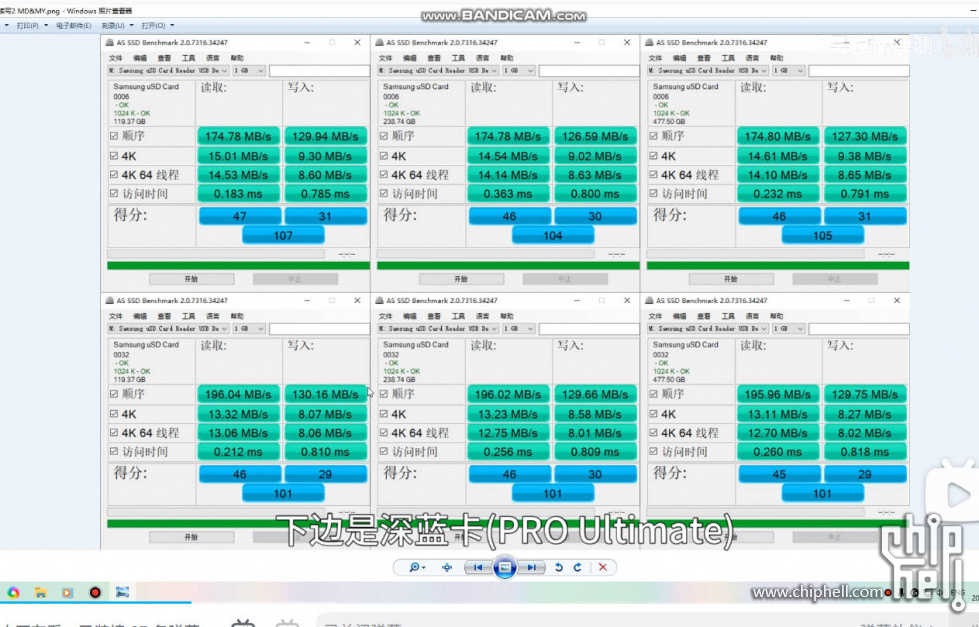Go to the previous photo

pyautogui.click(x=478, y=567)
